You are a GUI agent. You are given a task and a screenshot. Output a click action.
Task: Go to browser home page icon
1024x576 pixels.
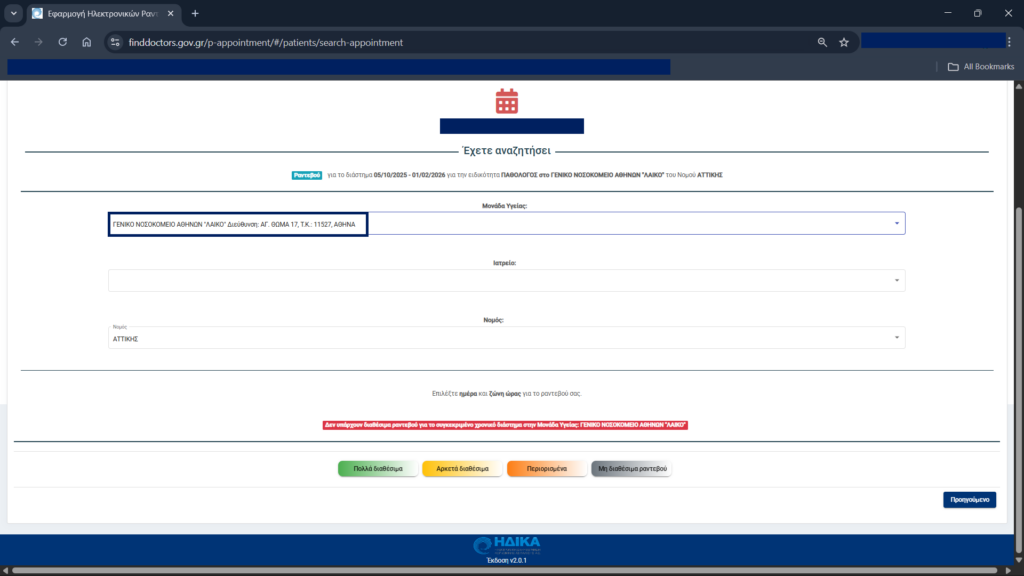(x=87, y=42)
